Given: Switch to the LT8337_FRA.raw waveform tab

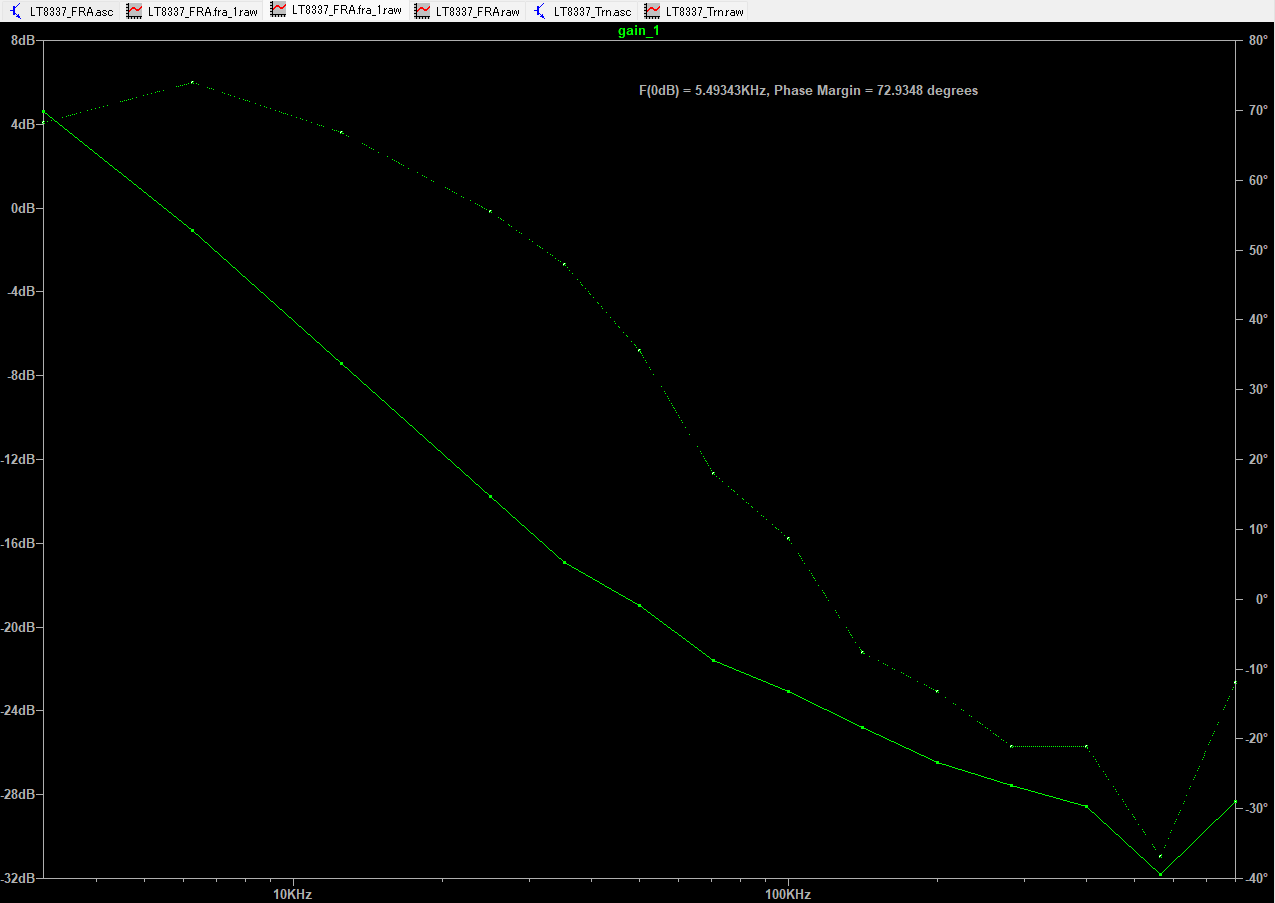Looking at the screenshot, I should click(467, 11).
